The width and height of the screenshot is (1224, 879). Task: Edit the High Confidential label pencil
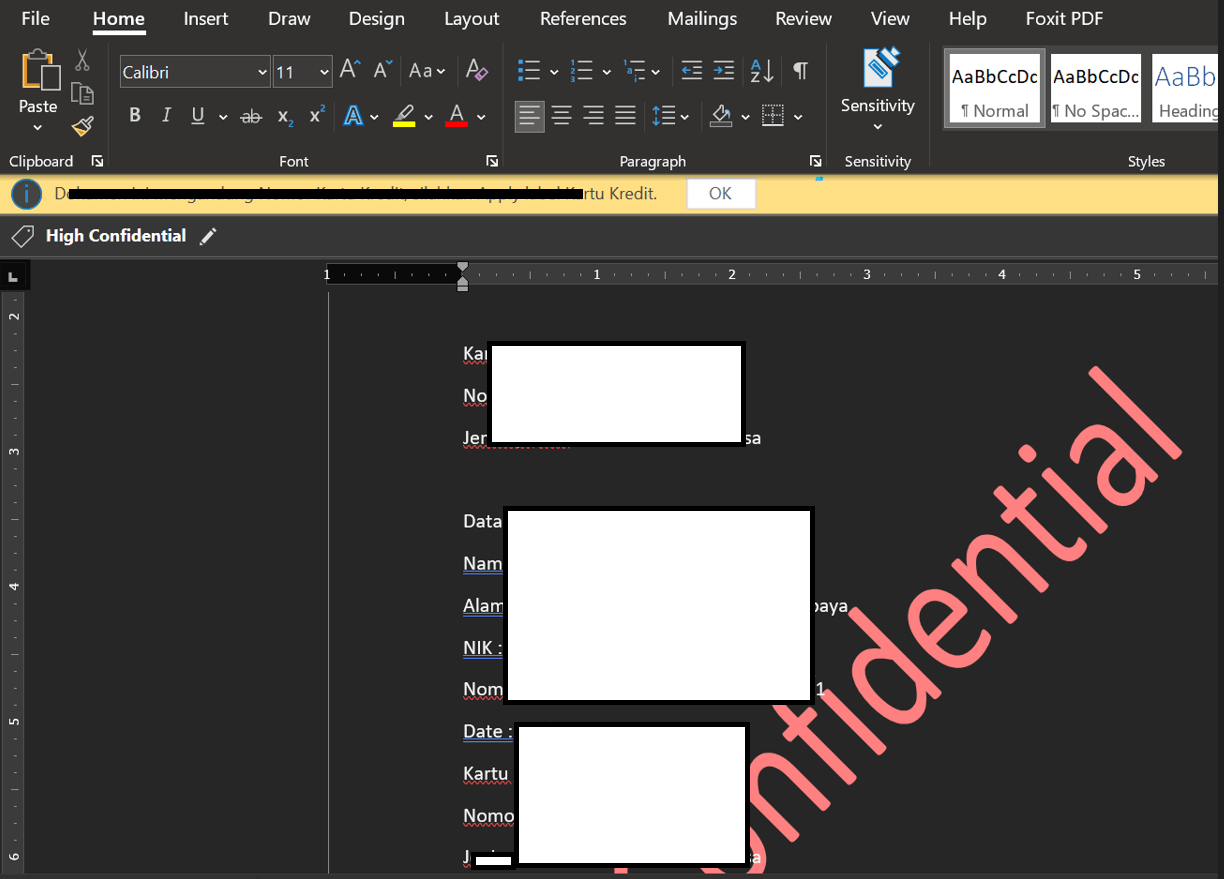click(x=208, y=236)
